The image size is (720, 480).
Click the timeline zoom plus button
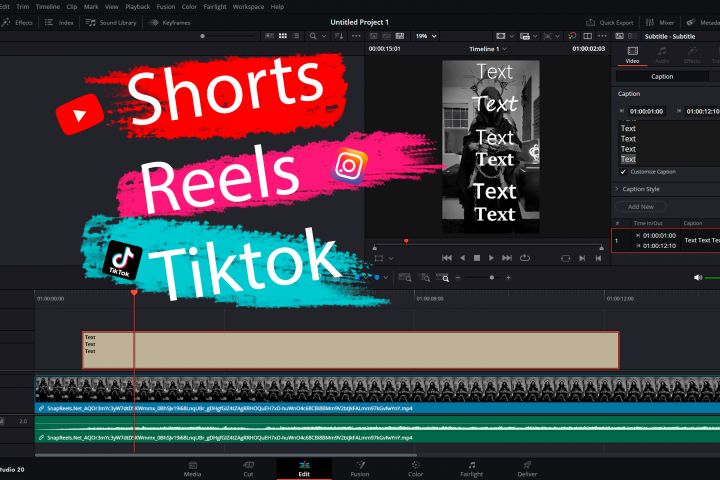click(x=508, y=277)
